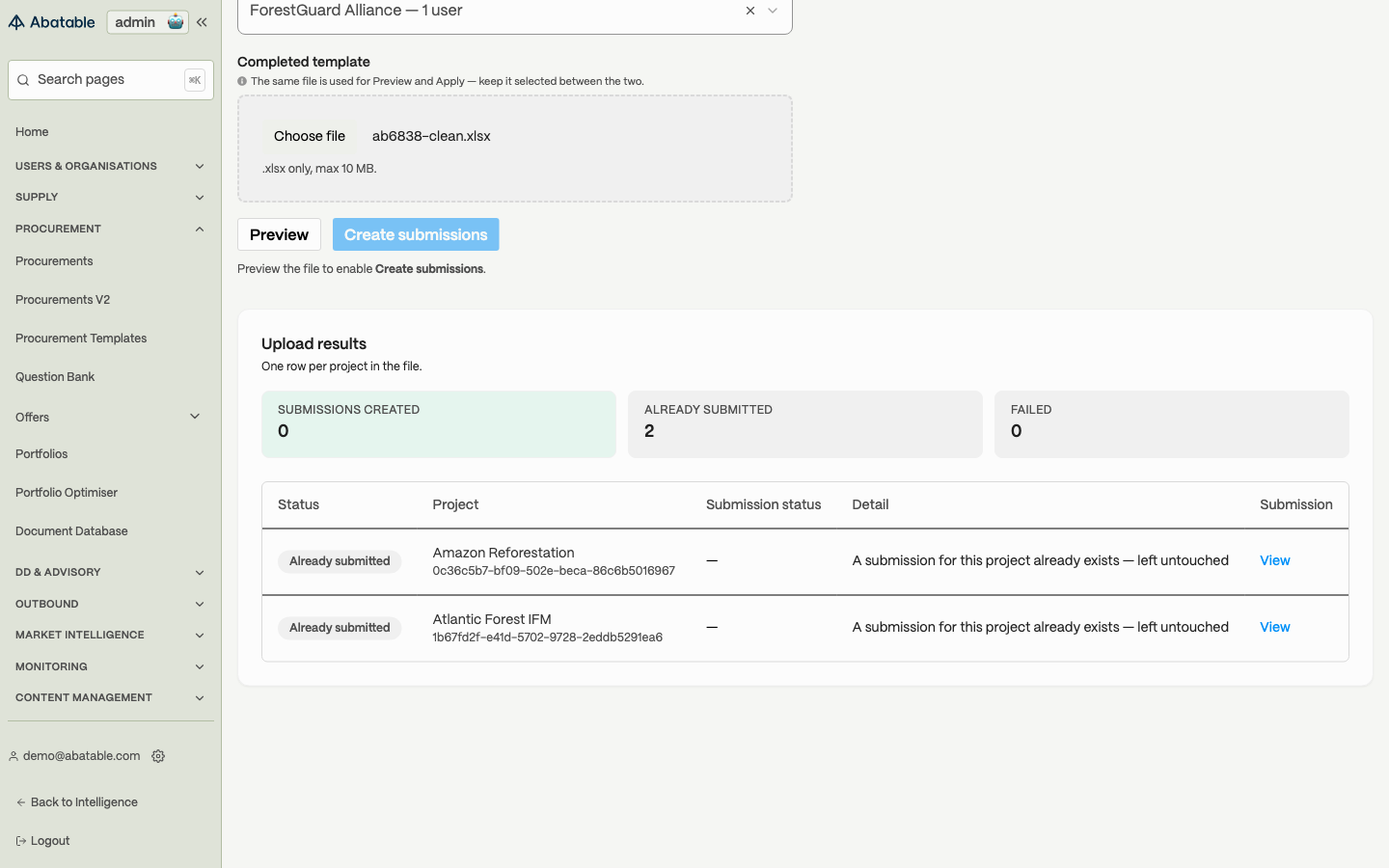Click the user icon beside demo@abatable.com
1389x868 pixels.
click(x=14, y=756)
